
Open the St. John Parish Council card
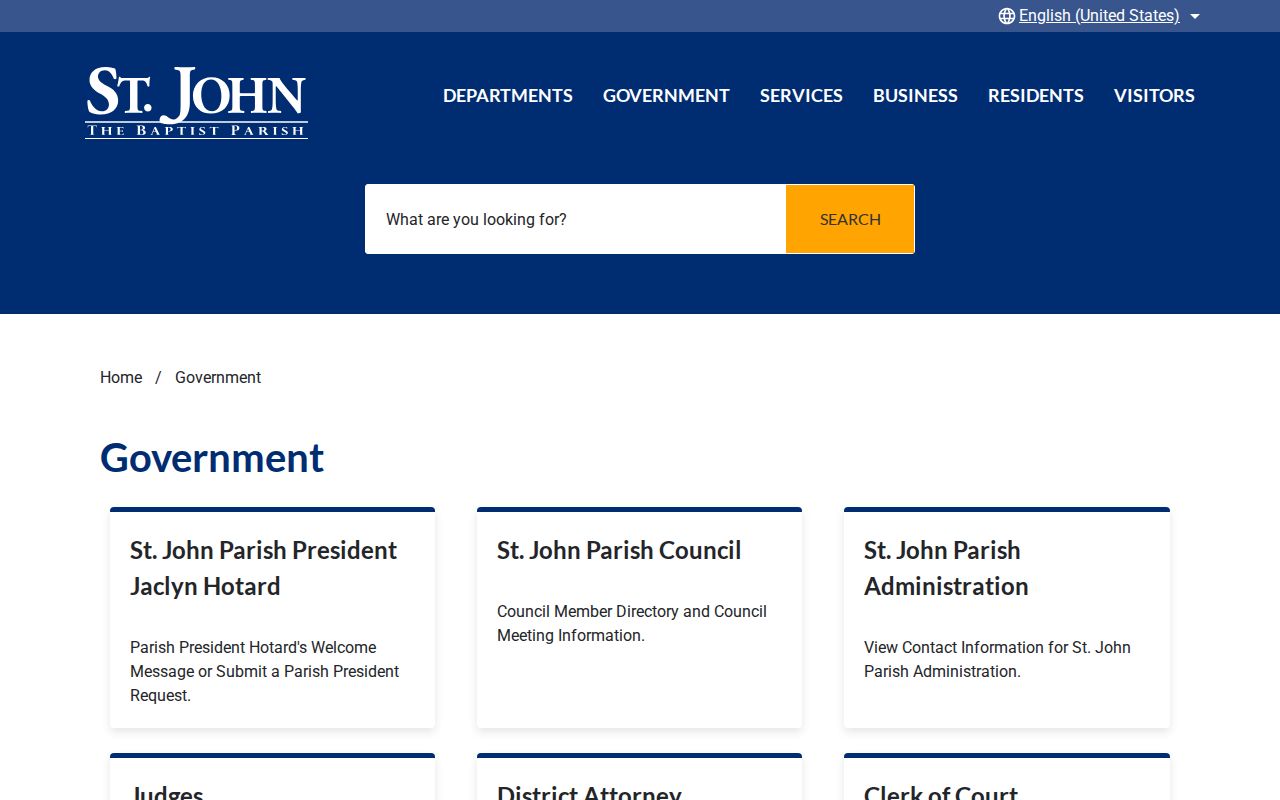tap(639, 618)
